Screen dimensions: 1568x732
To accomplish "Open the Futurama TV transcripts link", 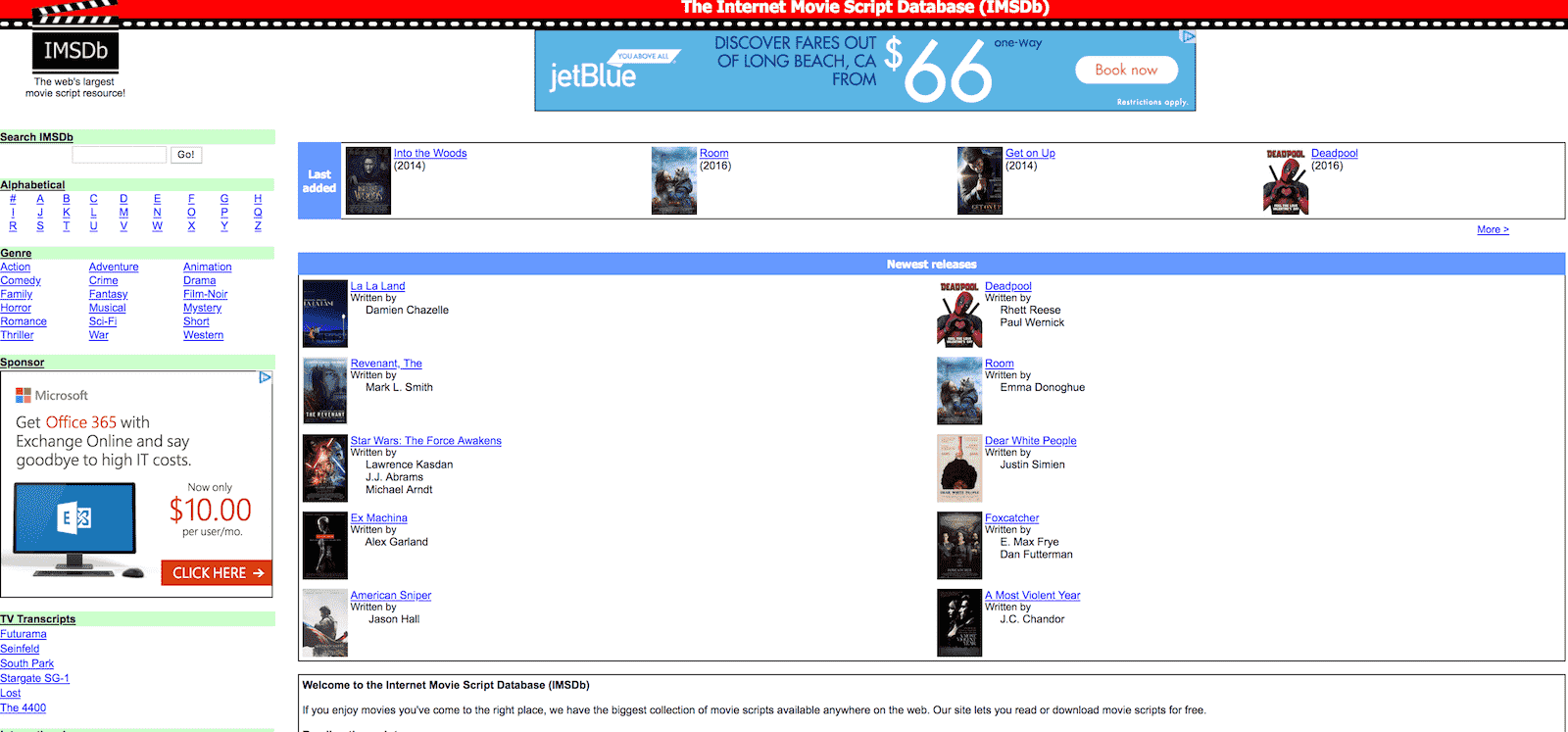I will pos(24,634).
